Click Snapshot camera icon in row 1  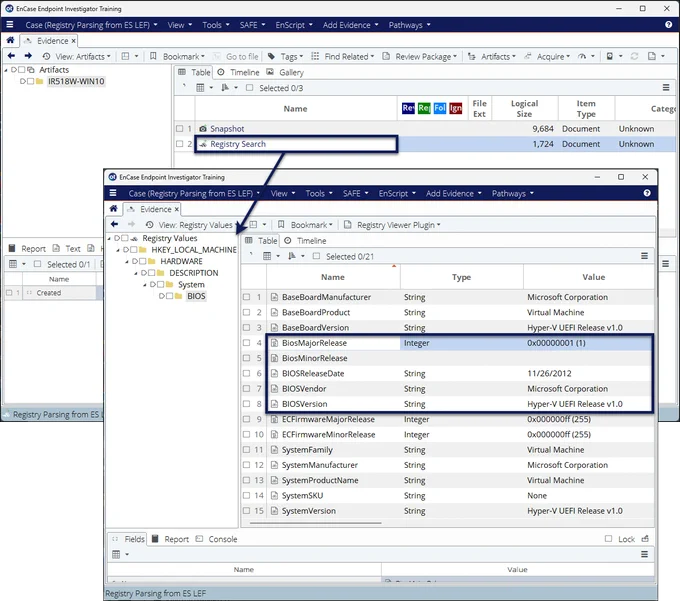coord(203,129)
